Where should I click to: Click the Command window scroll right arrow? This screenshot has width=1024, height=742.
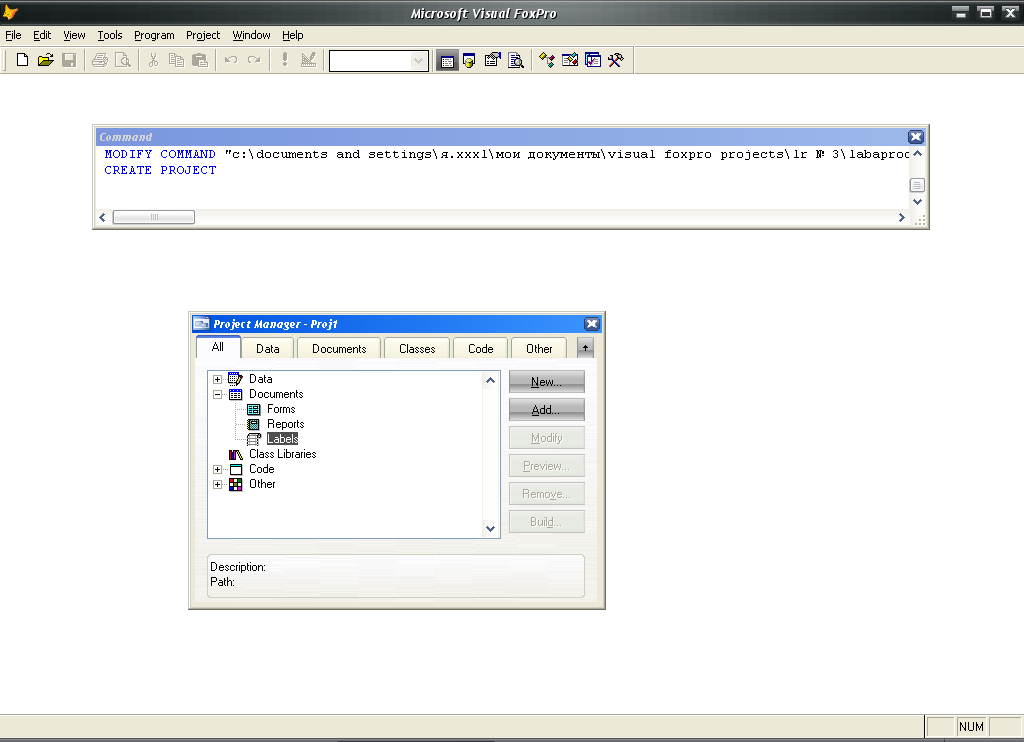pos(902,217)
